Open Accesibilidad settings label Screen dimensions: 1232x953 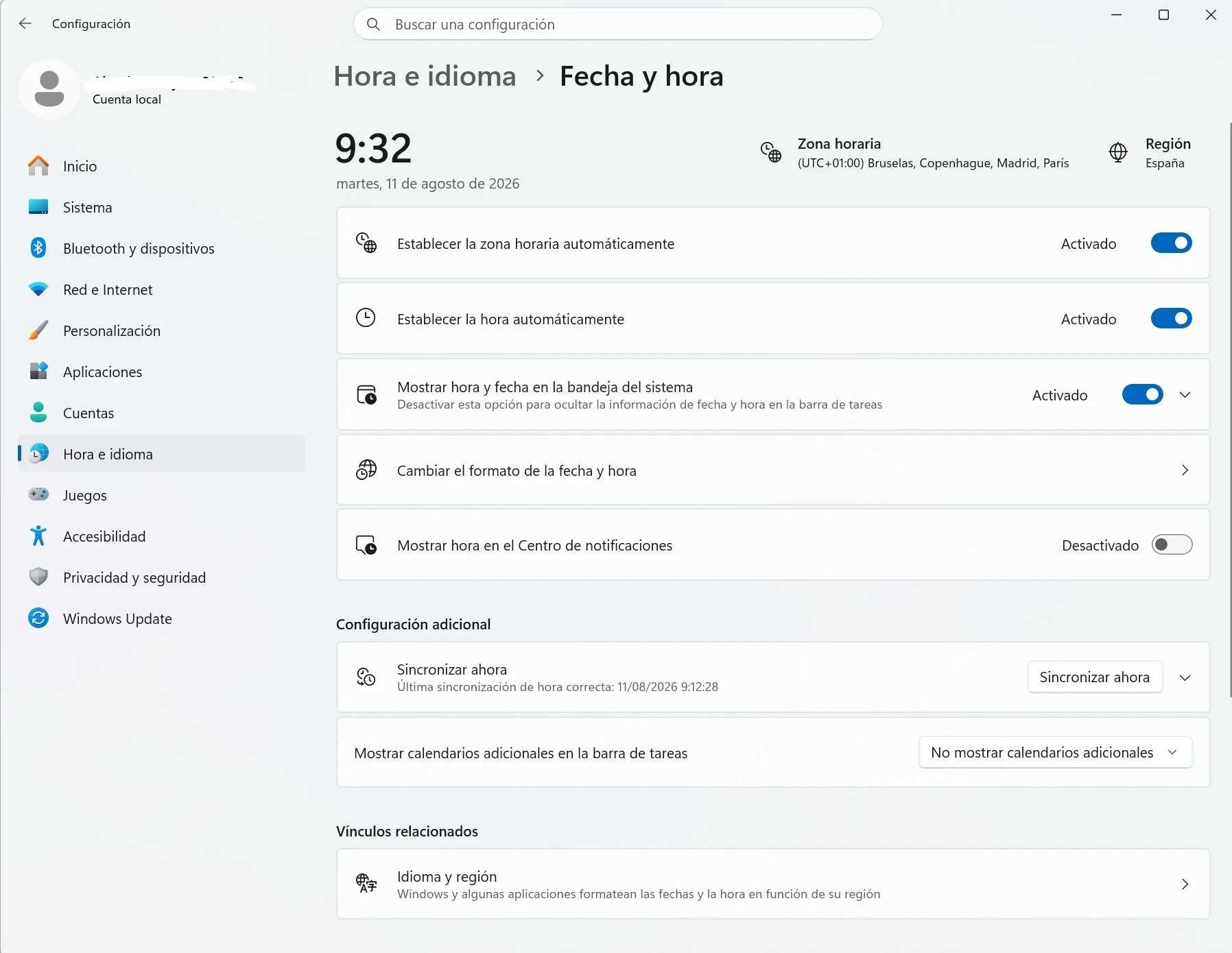(x=104, y=536)
